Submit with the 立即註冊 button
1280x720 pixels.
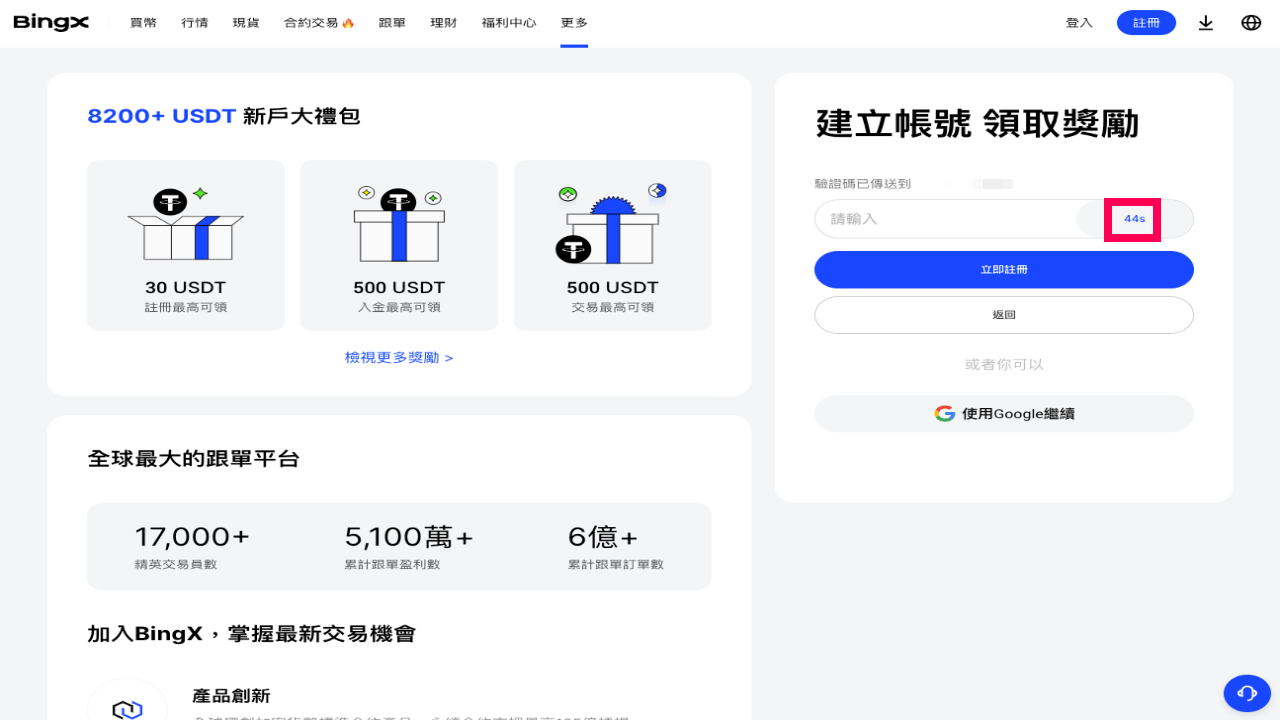point(1004,270)
